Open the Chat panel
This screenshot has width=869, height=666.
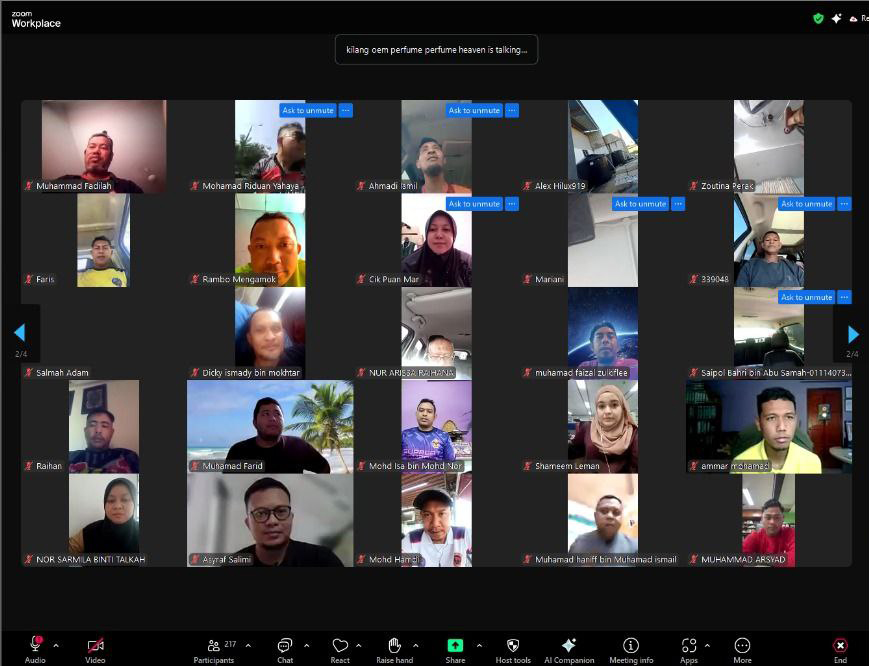[285, 647]
